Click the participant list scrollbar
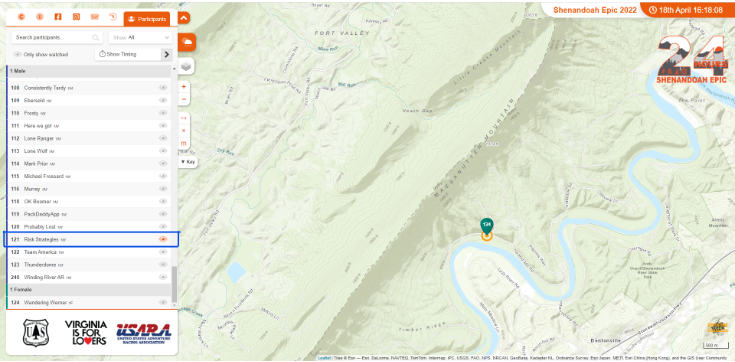 click(174, 284)
